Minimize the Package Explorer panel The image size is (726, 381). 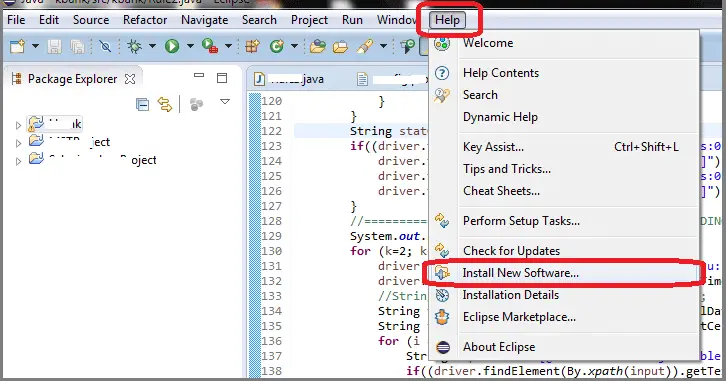coord(199,75)
